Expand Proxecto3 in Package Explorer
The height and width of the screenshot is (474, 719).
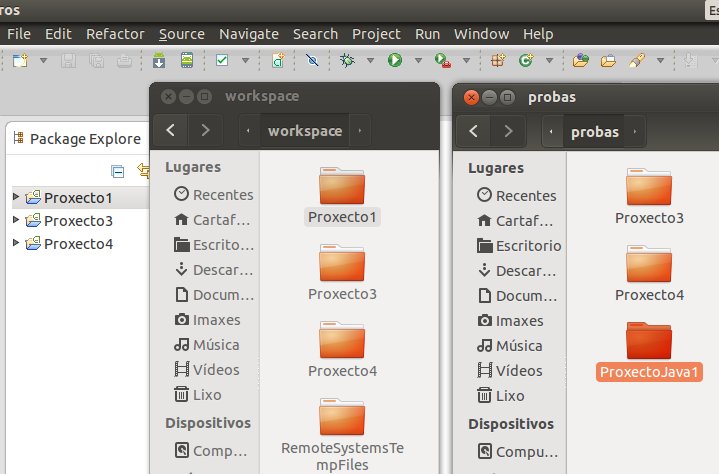tap(16, 220)
